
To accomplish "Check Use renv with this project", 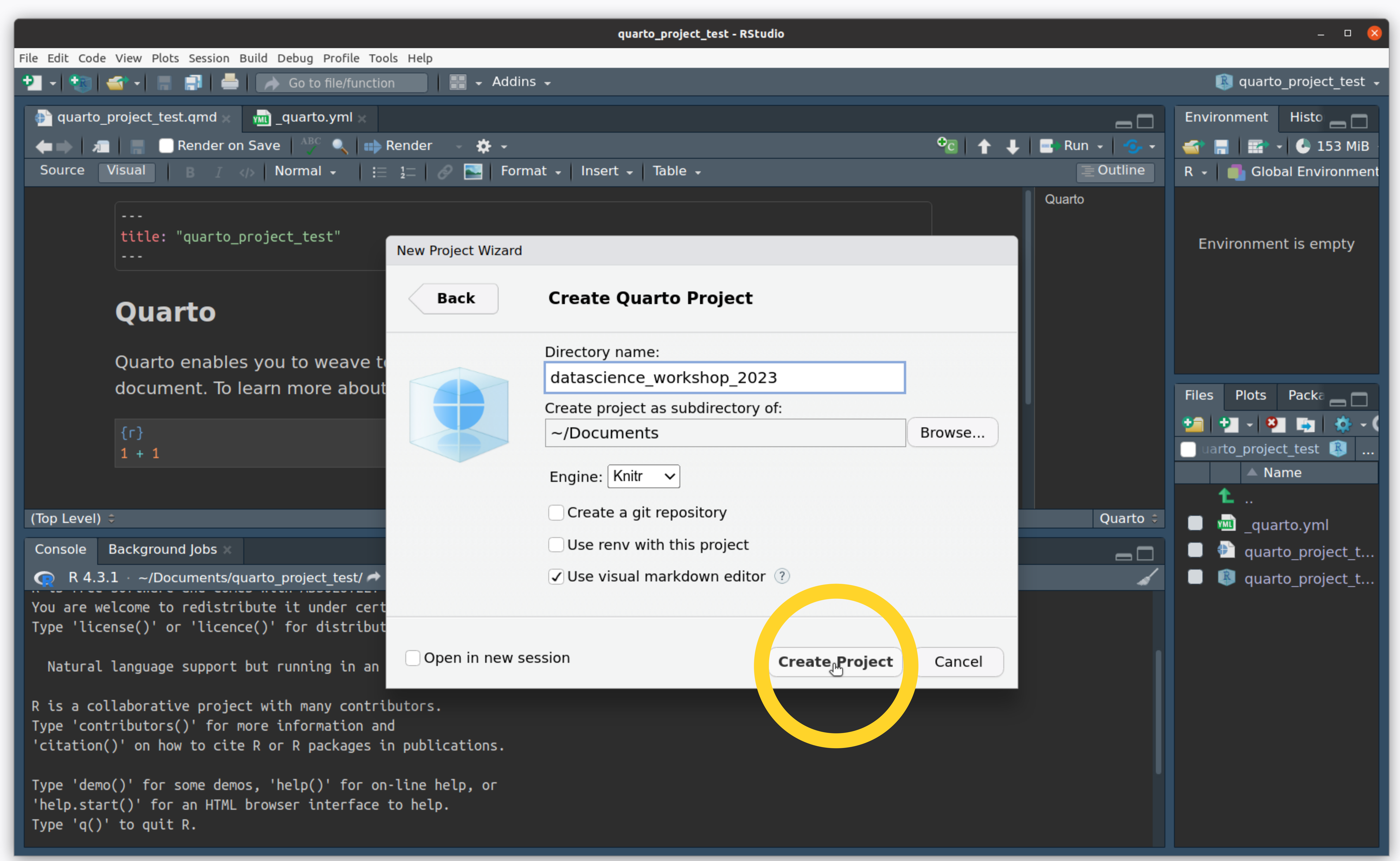I will pyautogui.click(x=556, y=545).
